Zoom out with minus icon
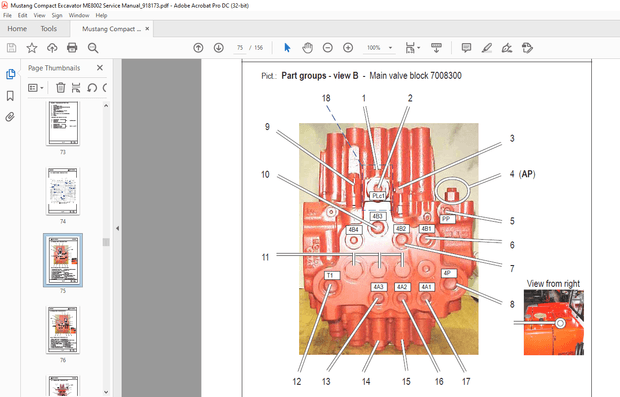Image resolution: width=620 pixels, height=397 pixels. (327, 48)
